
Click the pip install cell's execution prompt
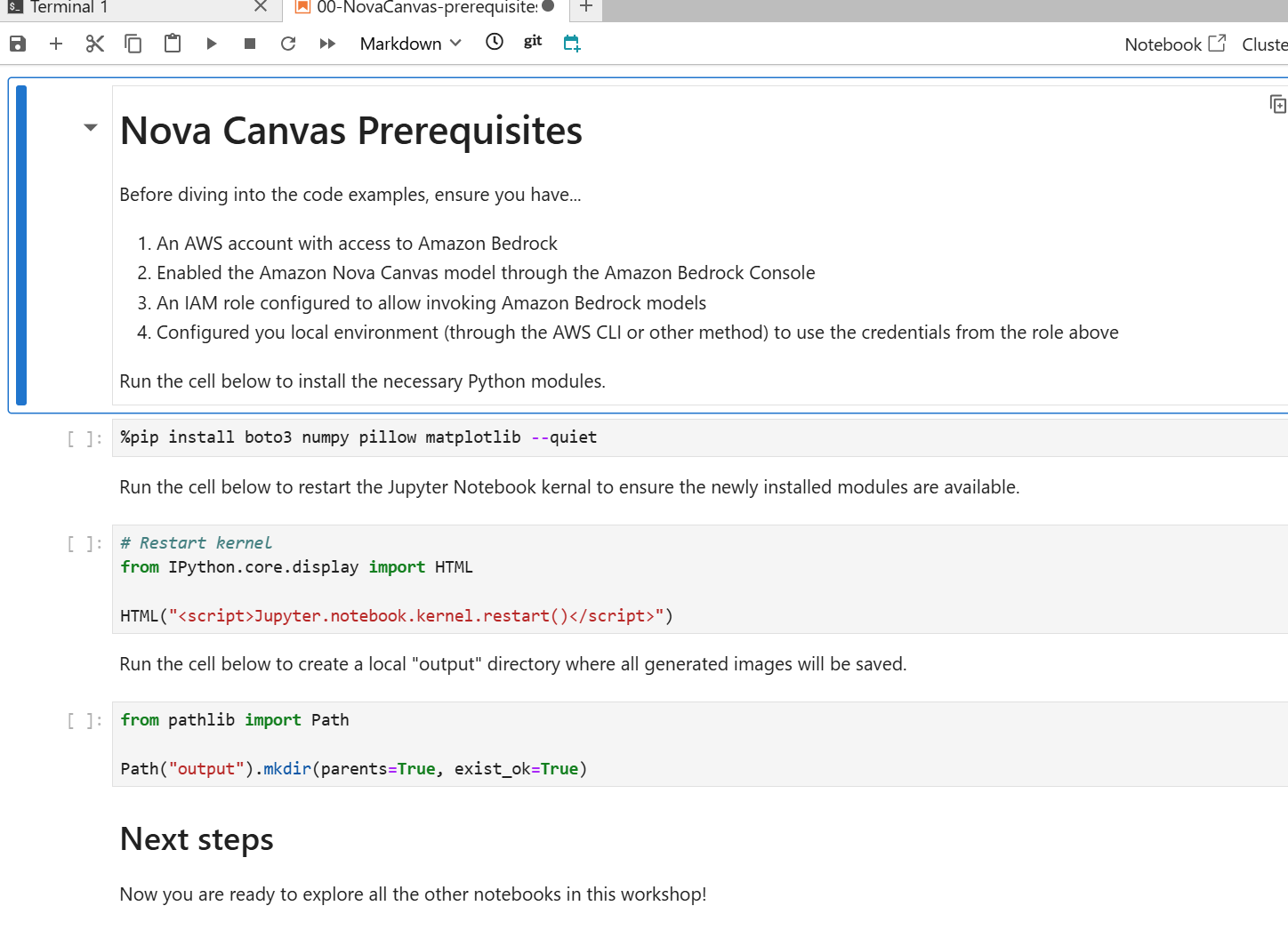(x=85, y=438)
